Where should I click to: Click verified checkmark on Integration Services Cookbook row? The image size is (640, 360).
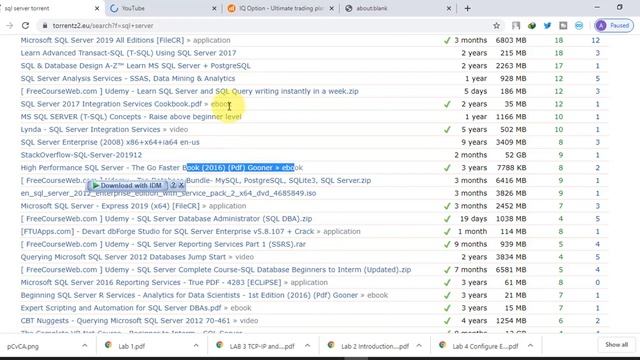[447, 104]
